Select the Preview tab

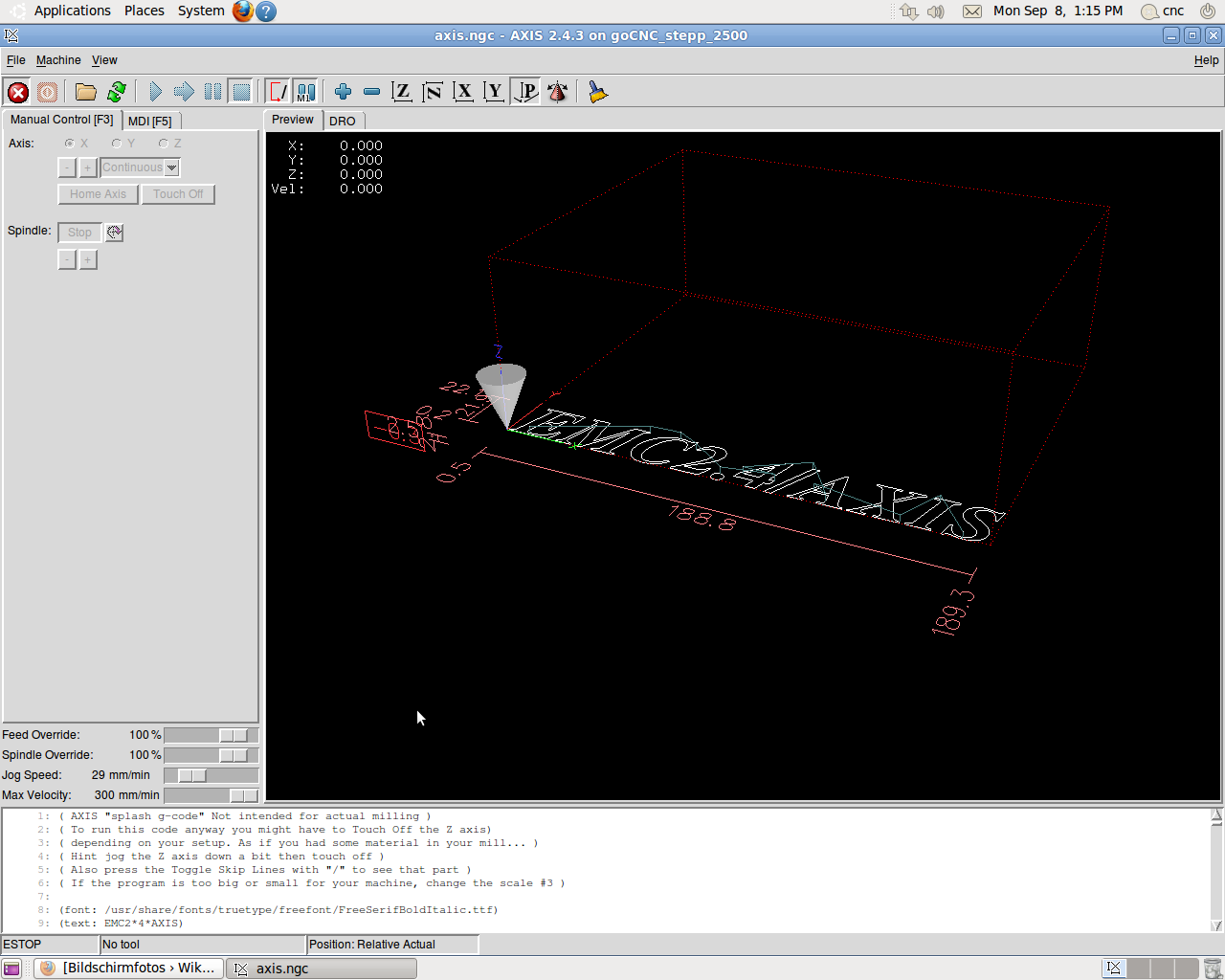click(x=293, y=120)
